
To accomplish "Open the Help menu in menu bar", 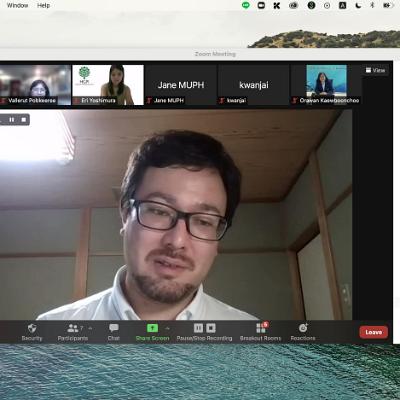I will tap(43, 5).
